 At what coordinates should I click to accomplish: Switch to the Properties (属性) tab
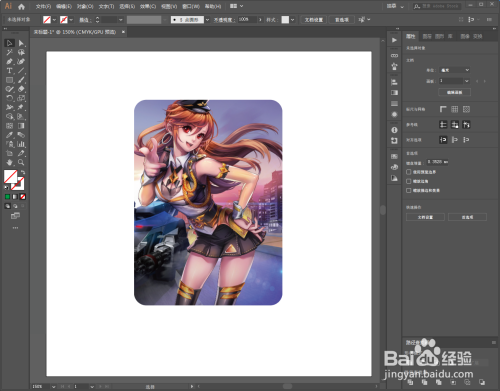tap(411, 36)
